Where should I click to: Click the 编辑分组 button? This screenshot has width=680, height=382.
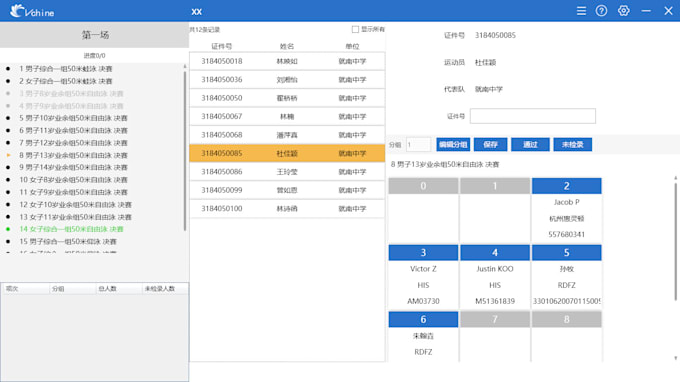tap(453, 144)
